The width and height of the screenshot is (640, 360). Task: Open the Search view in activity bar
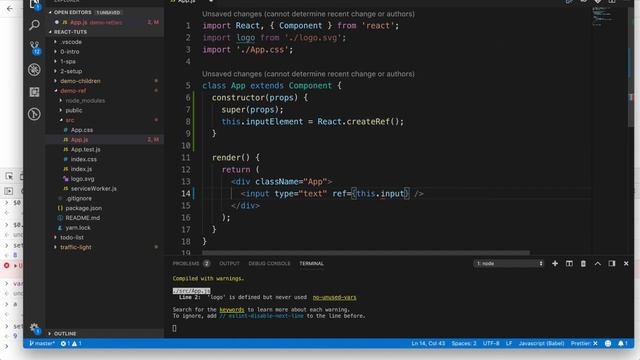point(34,25)
